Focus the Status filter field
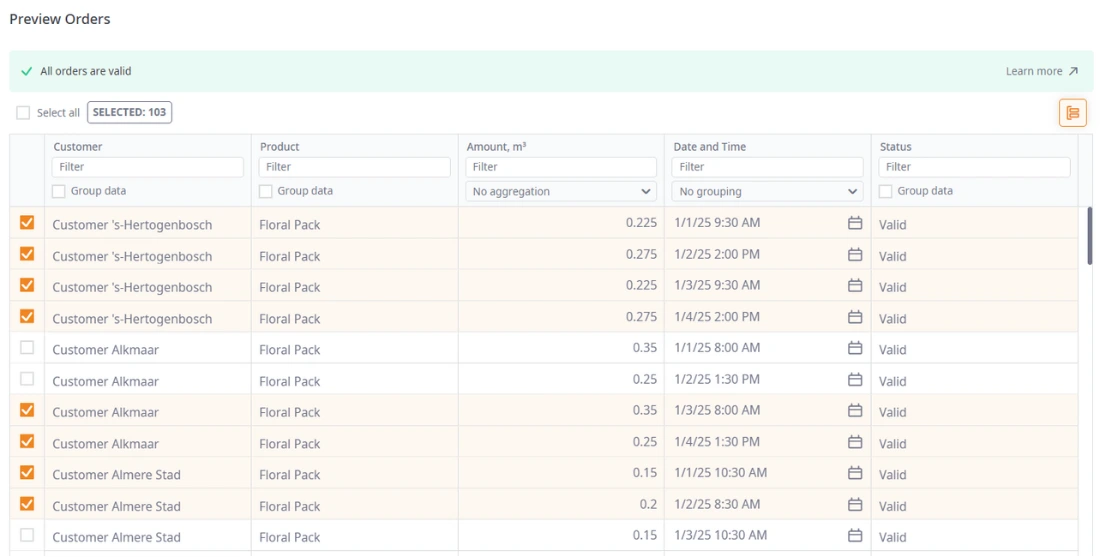The height and width of the screenshot is (560, 1100). pyautogui.click(x=974, y=167)
